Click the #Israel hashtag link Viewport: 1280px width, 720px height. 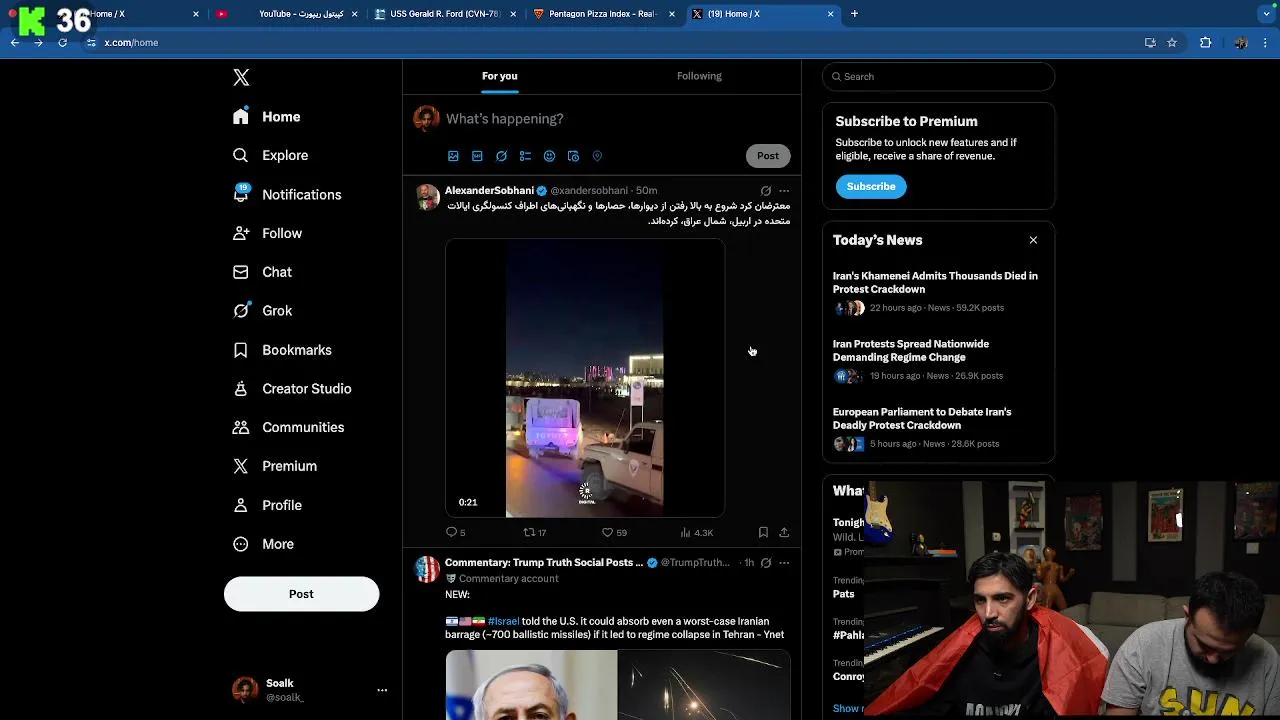[x=503, y=621]
